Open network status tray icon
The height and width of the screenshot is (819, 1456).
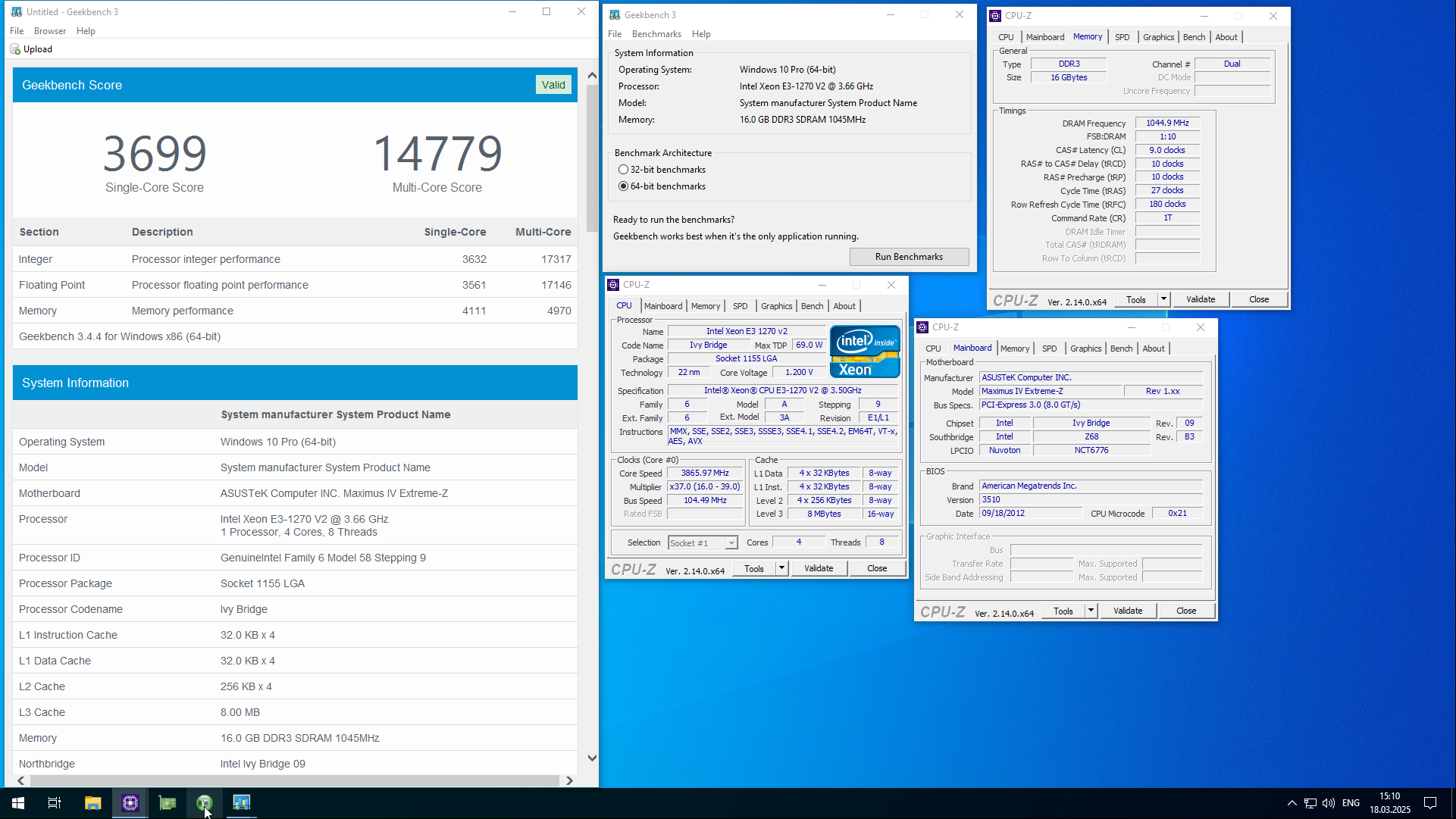tap(1310, 803)
